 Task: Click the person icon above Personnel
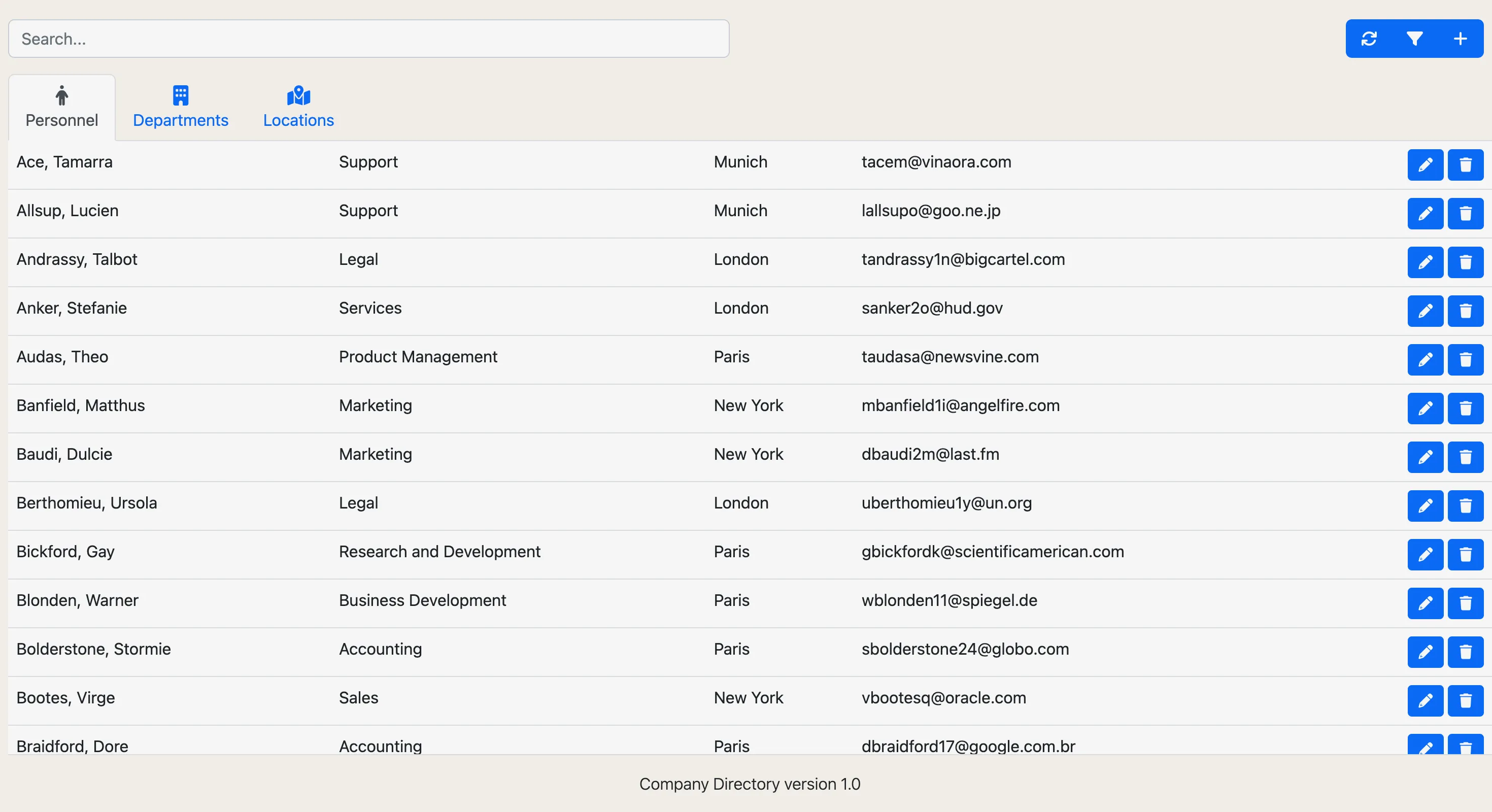tap(61, 94)
